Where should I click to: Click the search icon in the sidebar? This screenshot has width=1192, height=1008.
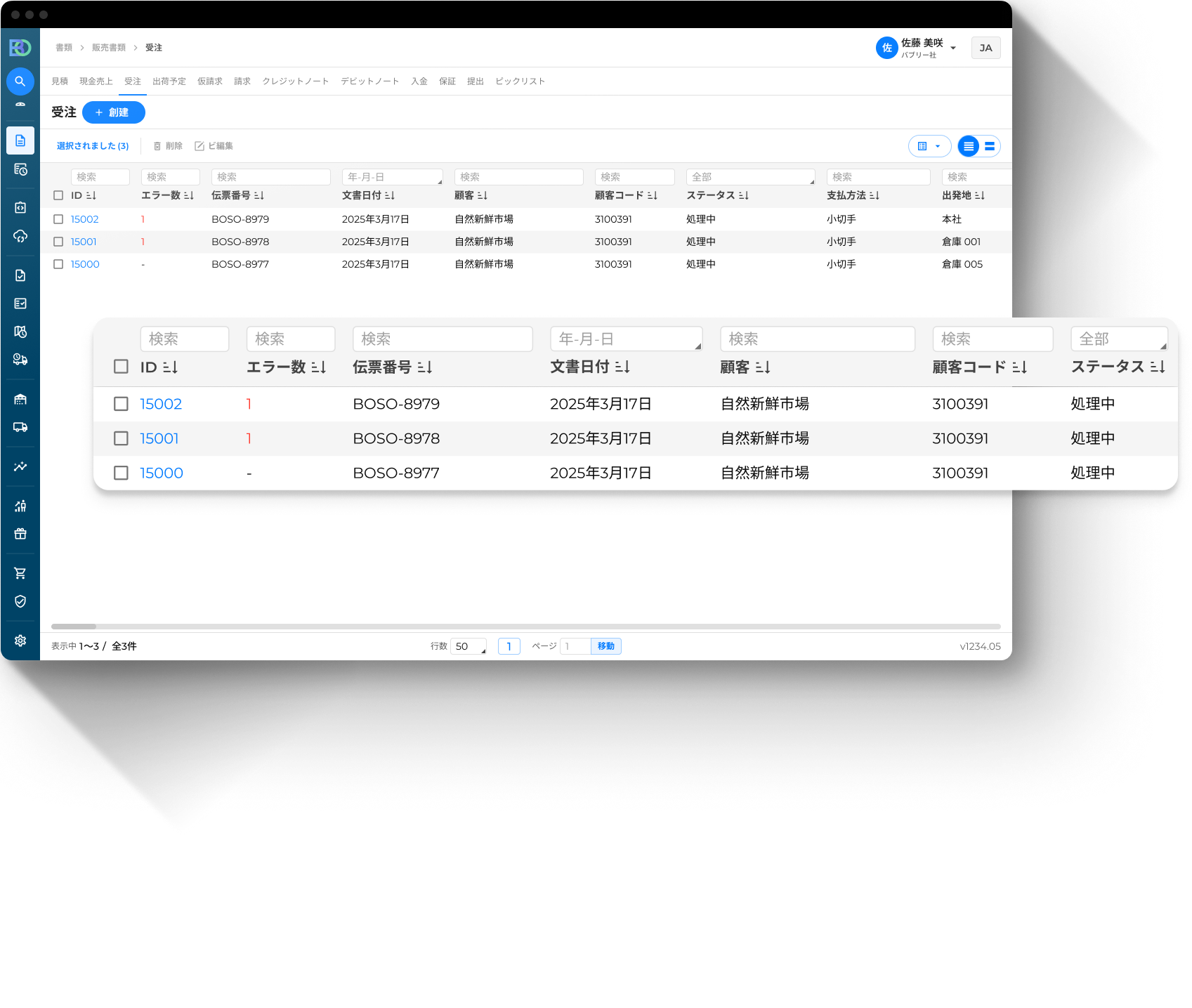click(x=20, y=81)
